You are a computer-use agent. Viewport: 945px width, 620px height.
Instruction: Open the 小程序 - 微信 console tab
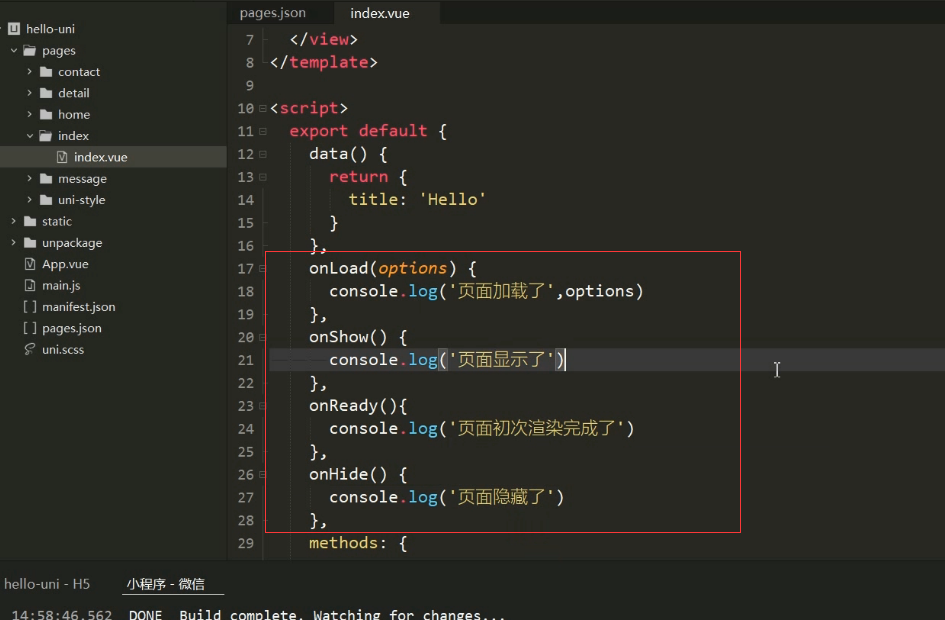point(166,584)
